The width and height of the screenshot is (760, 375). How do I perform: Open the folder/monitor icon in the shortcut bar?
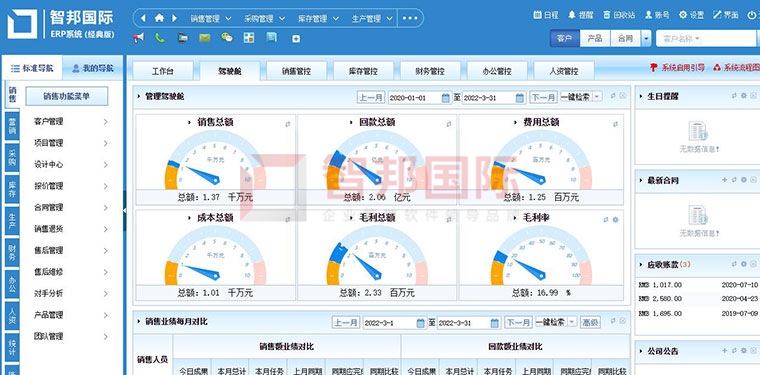click(x=182, y=38)
